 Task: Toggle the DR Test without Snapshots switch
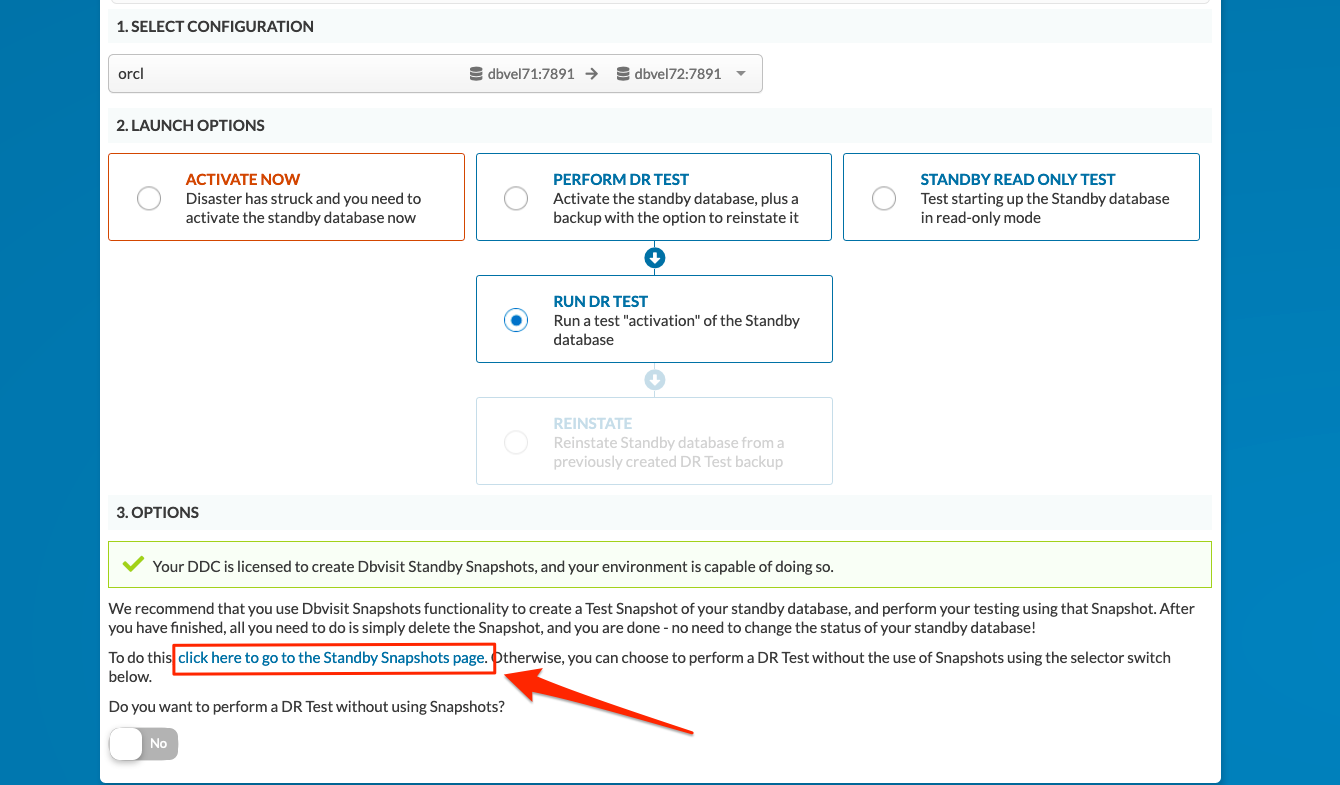tap(144, 743)
